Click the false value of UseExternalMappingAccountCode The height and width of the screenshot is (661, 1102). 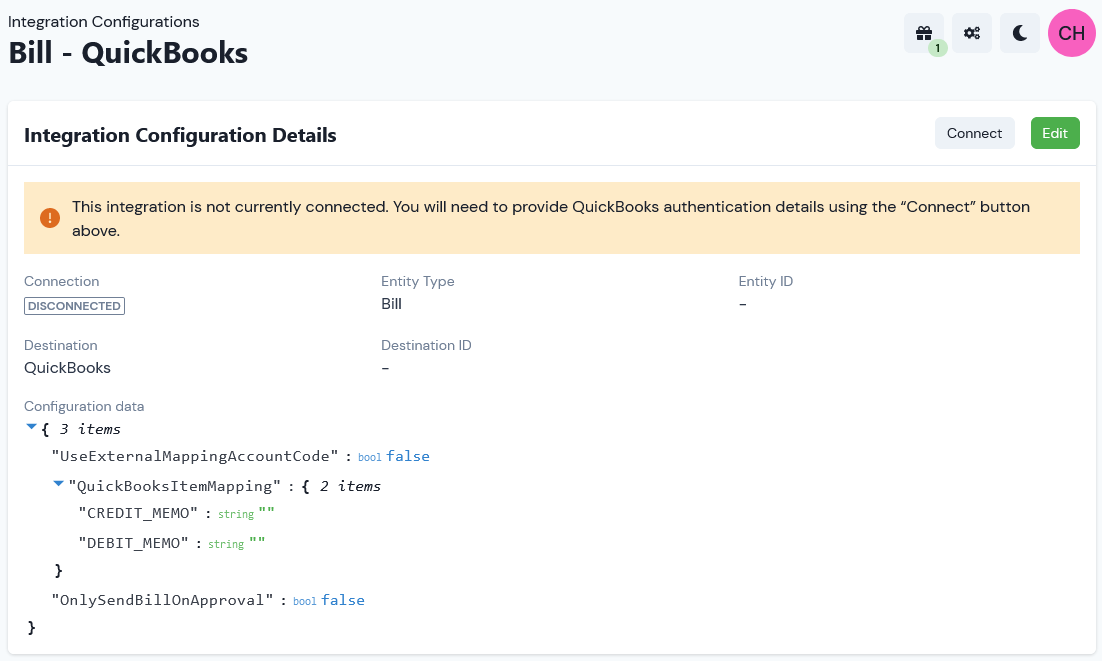click(x=408, y=456)
